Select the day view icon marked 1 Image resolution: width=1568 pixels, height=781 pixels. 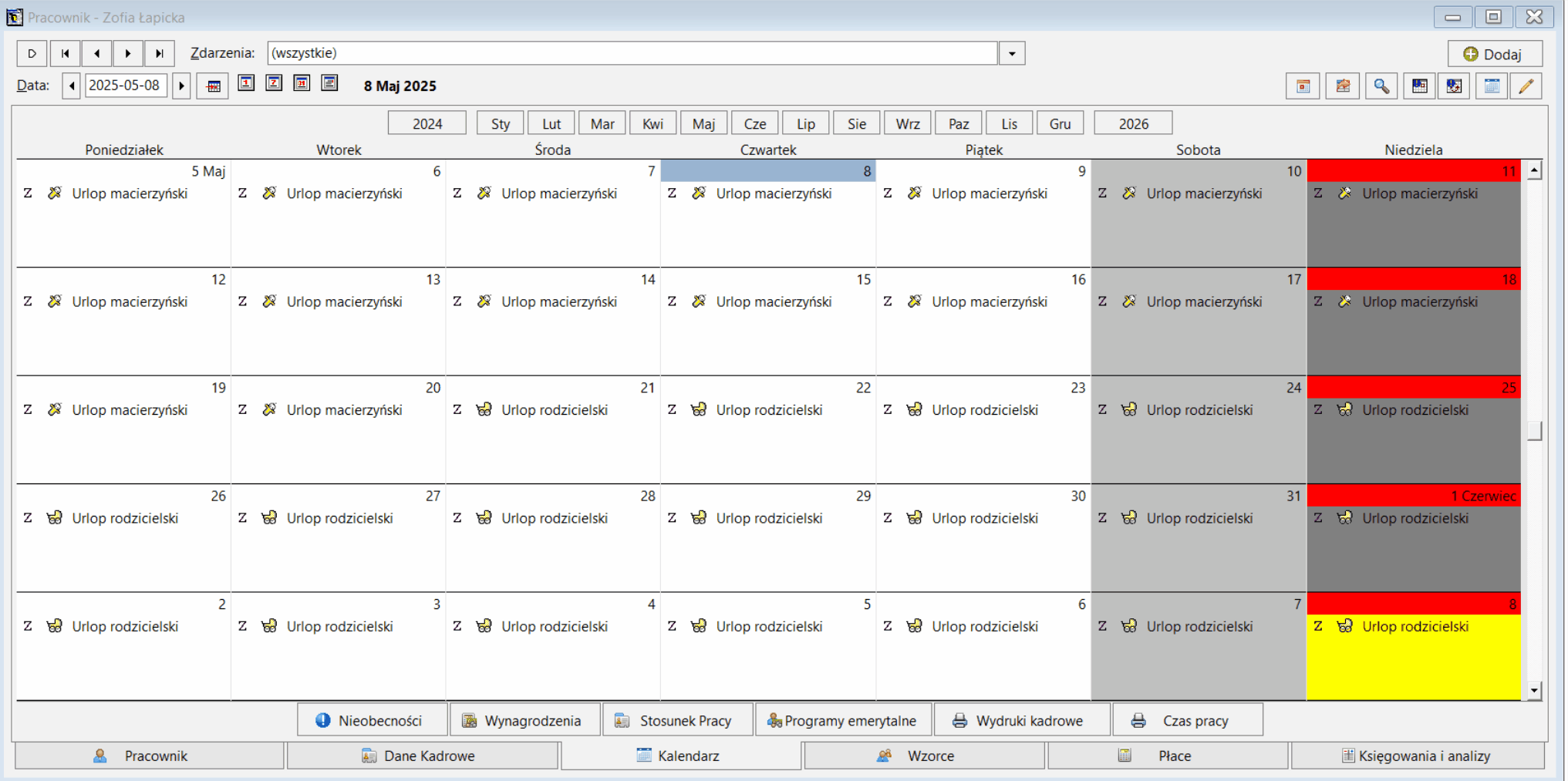246,83
